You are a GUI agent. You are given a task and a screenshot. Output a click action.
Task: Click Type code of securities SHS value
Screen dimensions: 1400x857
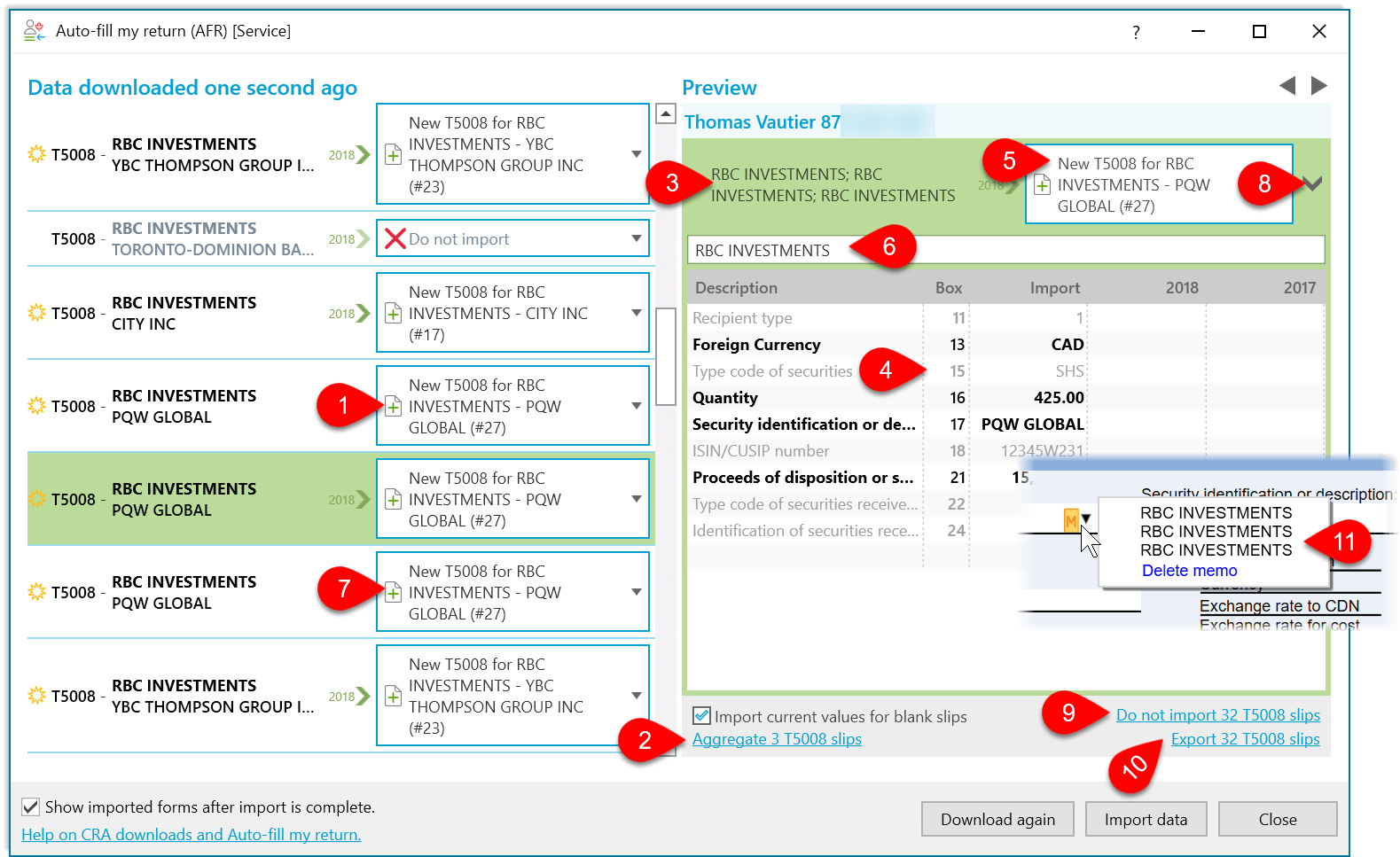1069,371
